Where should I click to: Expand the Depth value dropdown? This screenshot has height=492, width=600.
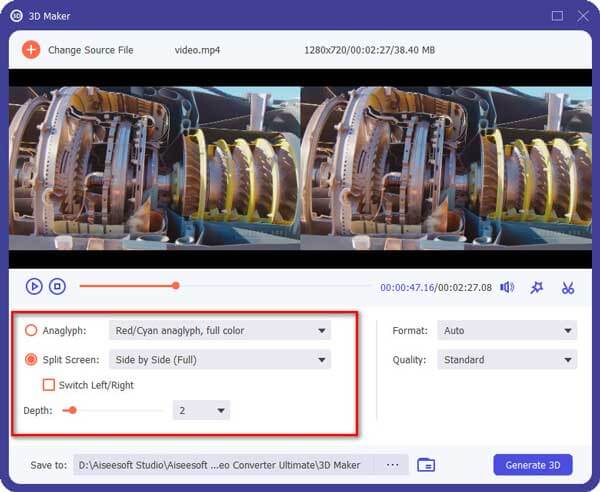click(202, 410)
